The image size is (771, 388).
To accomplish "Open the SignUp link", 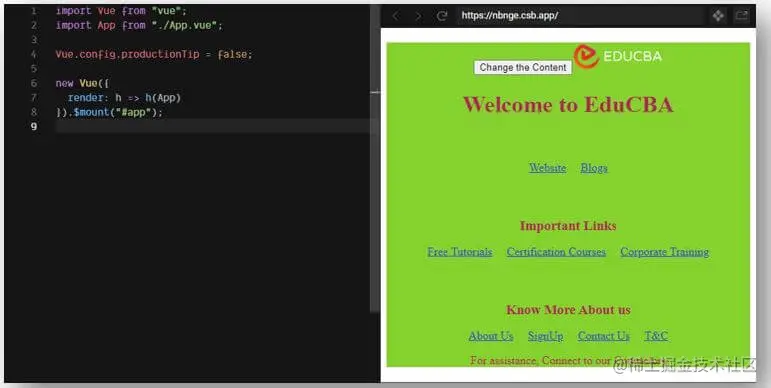I will click(x=545, y=336).
